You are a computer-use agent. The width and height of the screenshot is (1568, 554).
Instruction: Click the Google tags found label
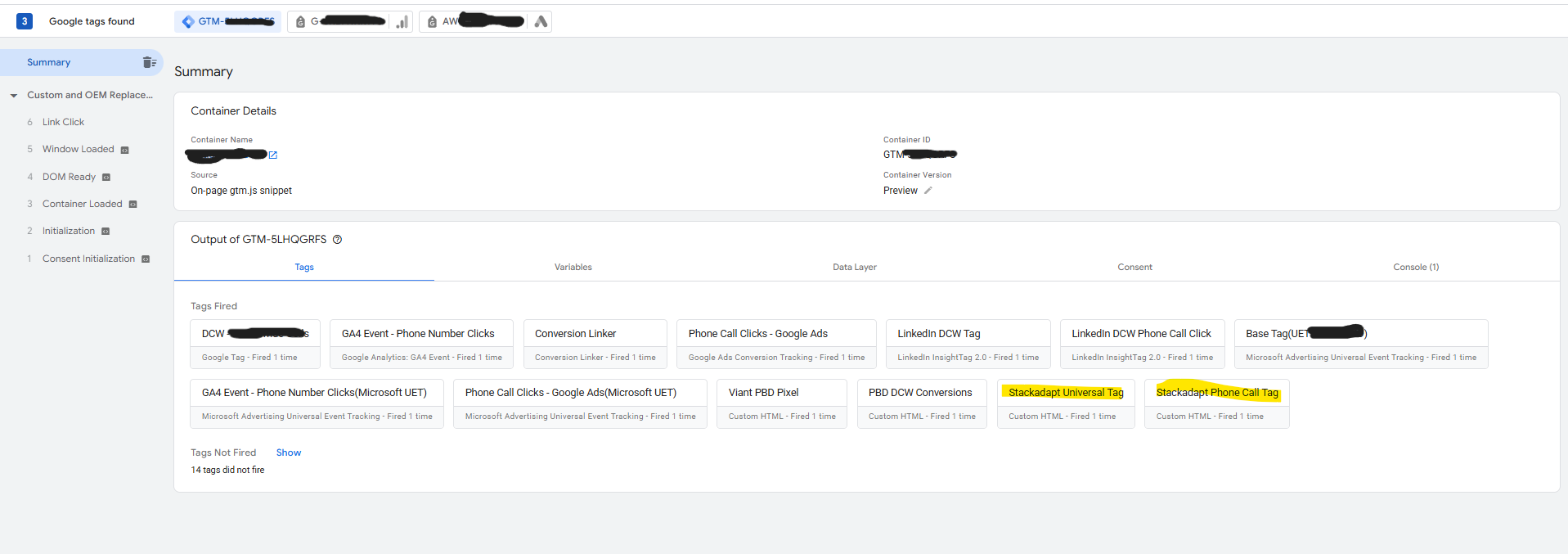(x=92, y=21)
